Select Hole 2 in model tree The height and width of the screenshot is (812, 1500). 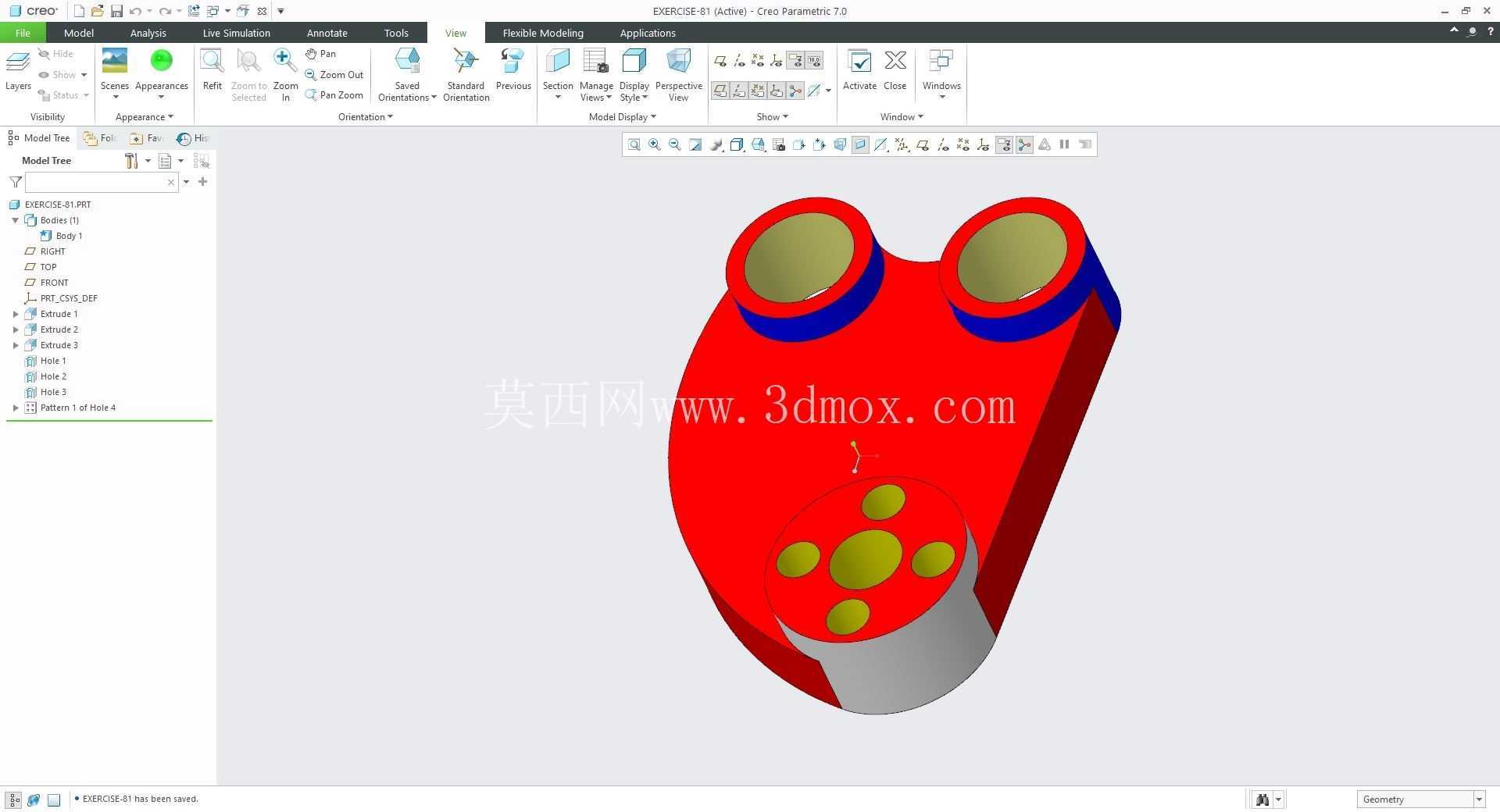click(x=53, y=376)
